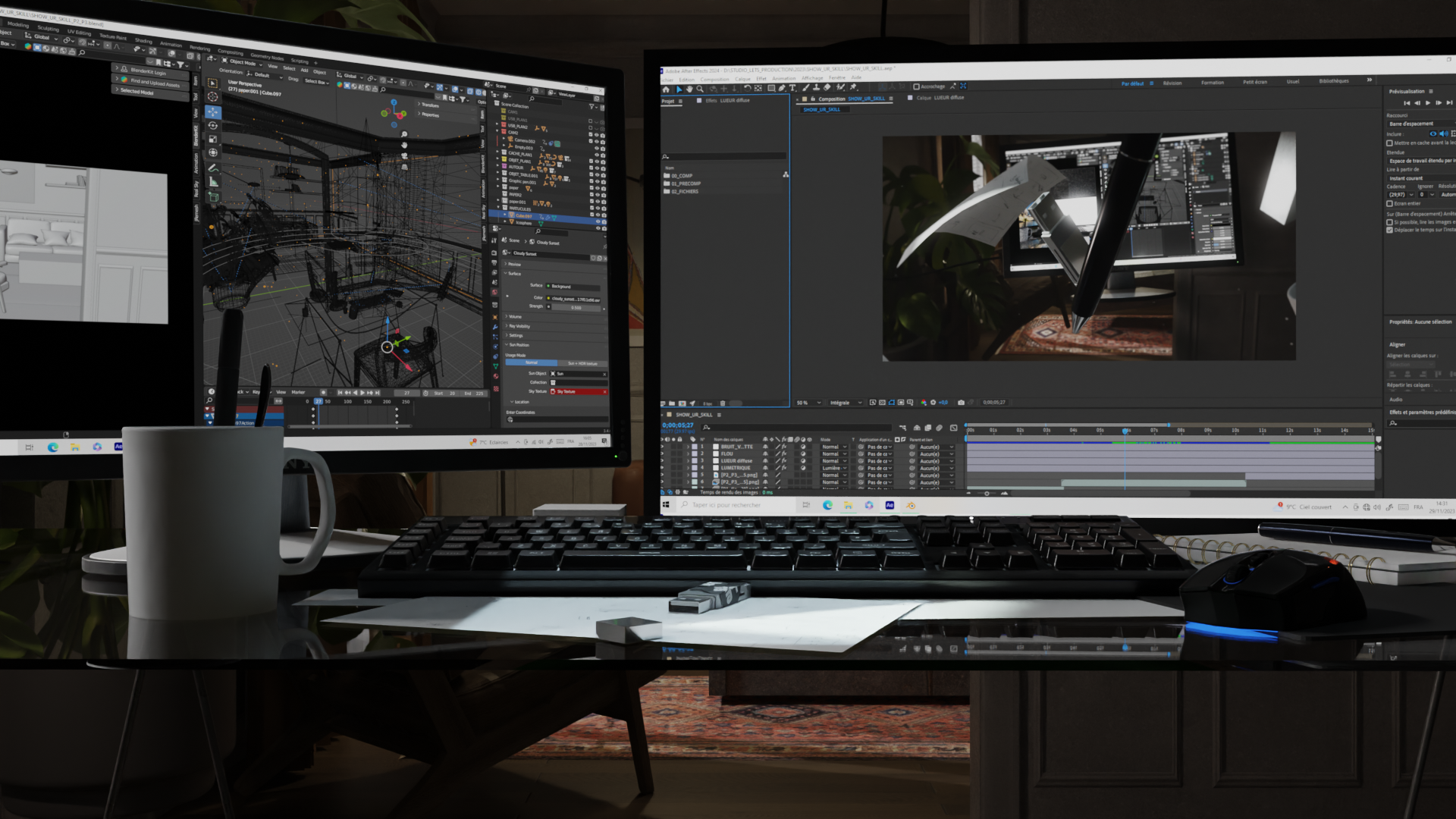Open Microsoft Edge from right monitor taskbar
Image resolution: width=1456 pixels, height=819 pixels.
[x=827, y=505]
